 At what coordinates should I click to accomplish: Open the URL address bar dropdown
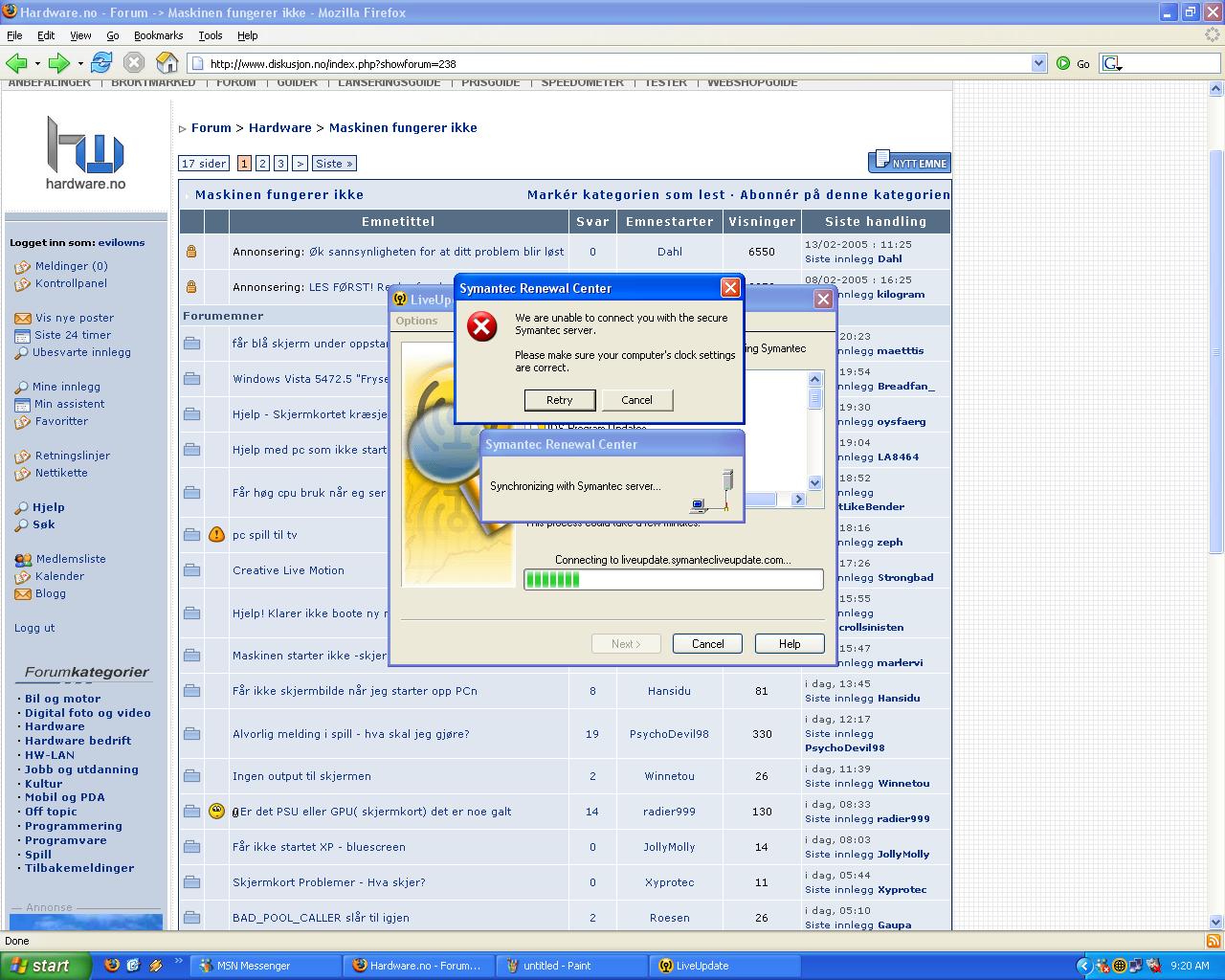tap(1039, 63)
